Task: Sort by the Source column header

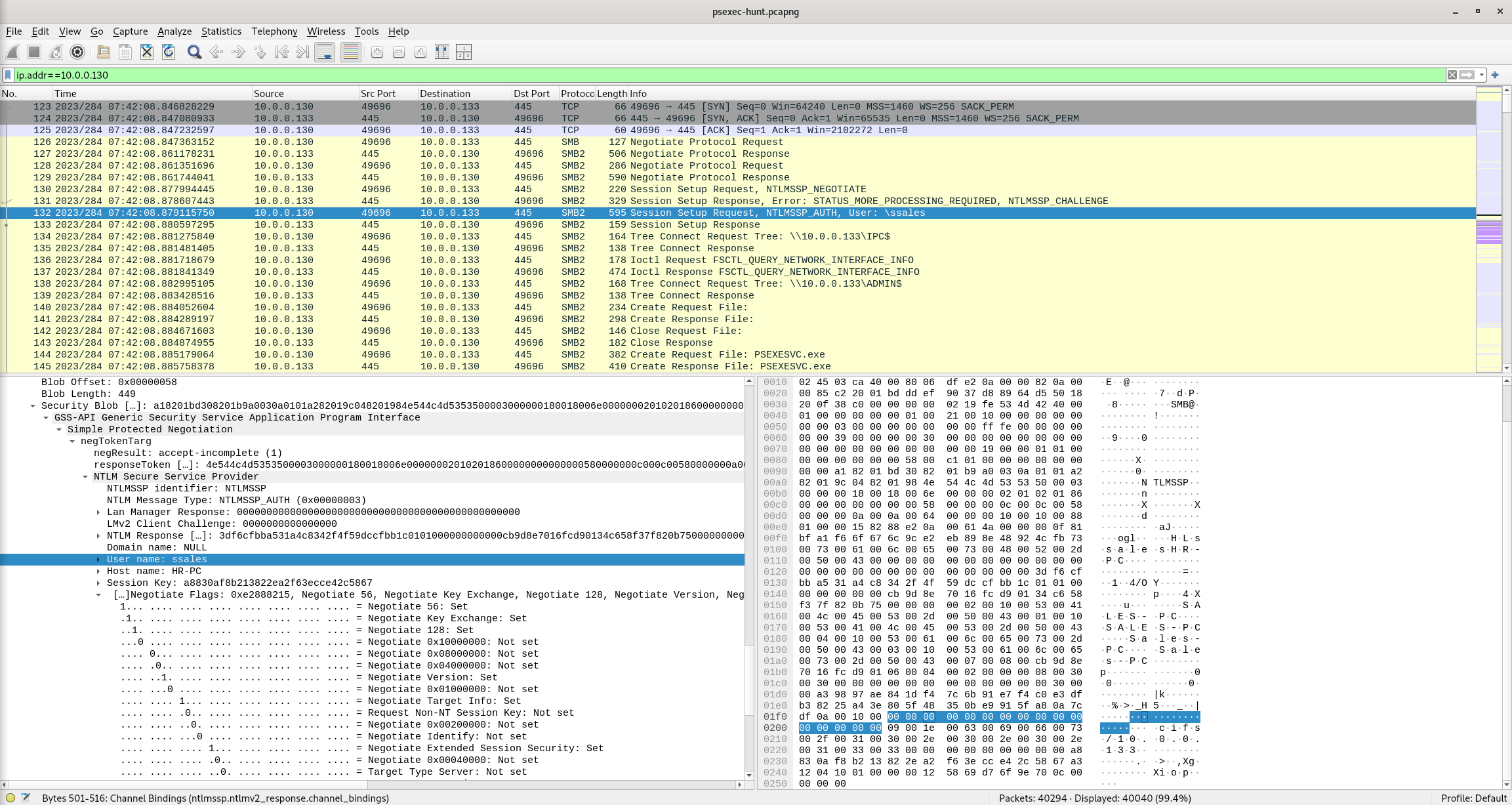Action: 305,93
